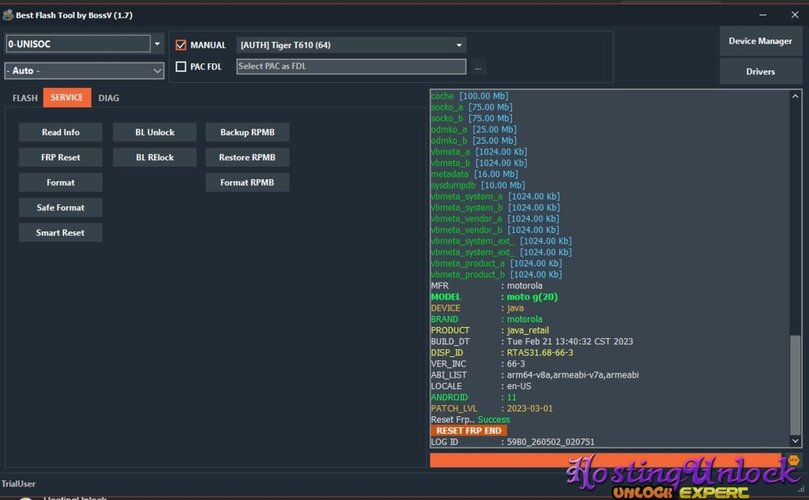Click the metadata [16.00 Mb] log line
809x500 pixels.
[474, 174]
